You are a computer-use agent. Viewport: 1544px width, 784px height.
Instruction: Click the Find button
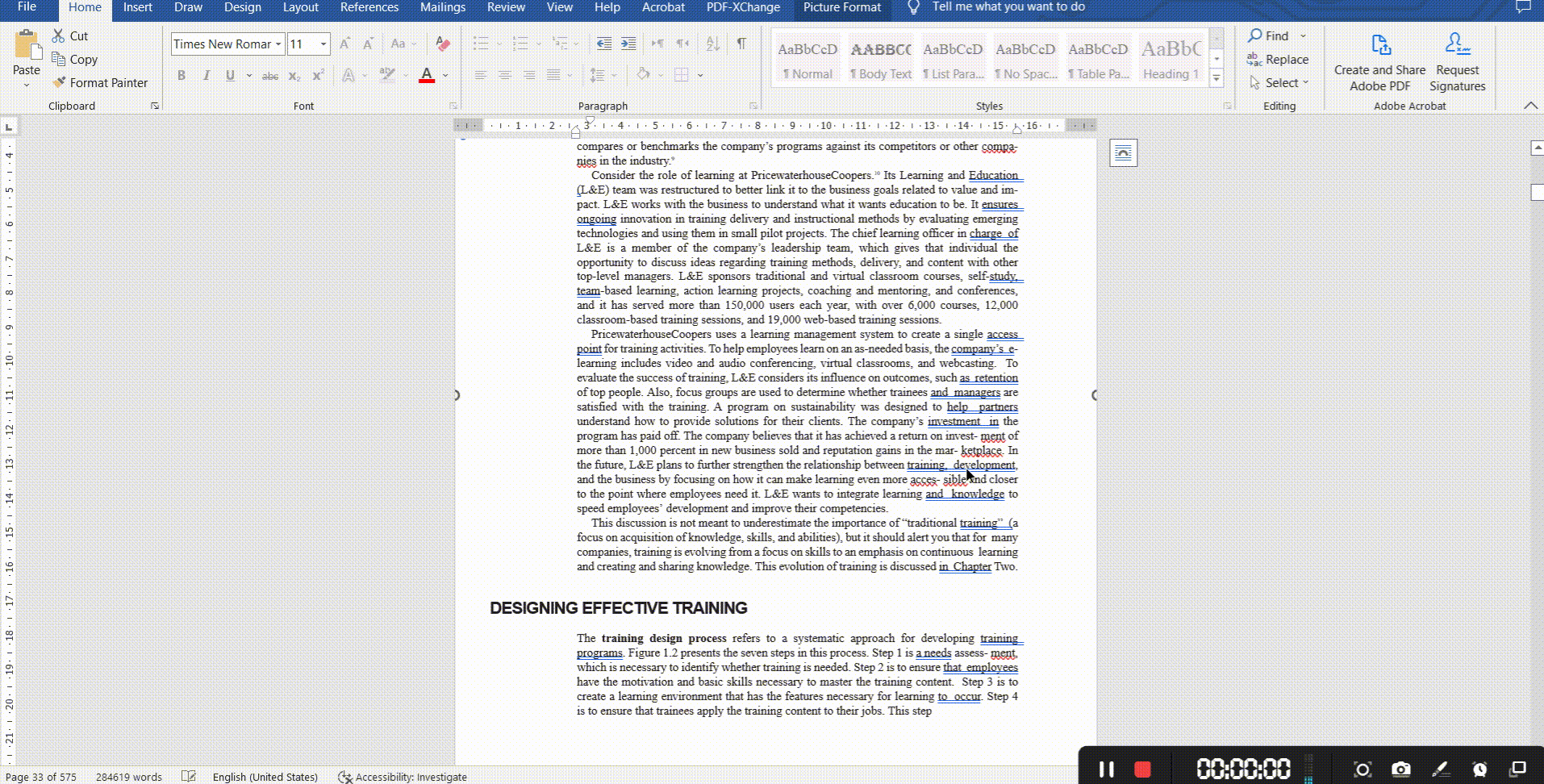tap(1269, 35)
